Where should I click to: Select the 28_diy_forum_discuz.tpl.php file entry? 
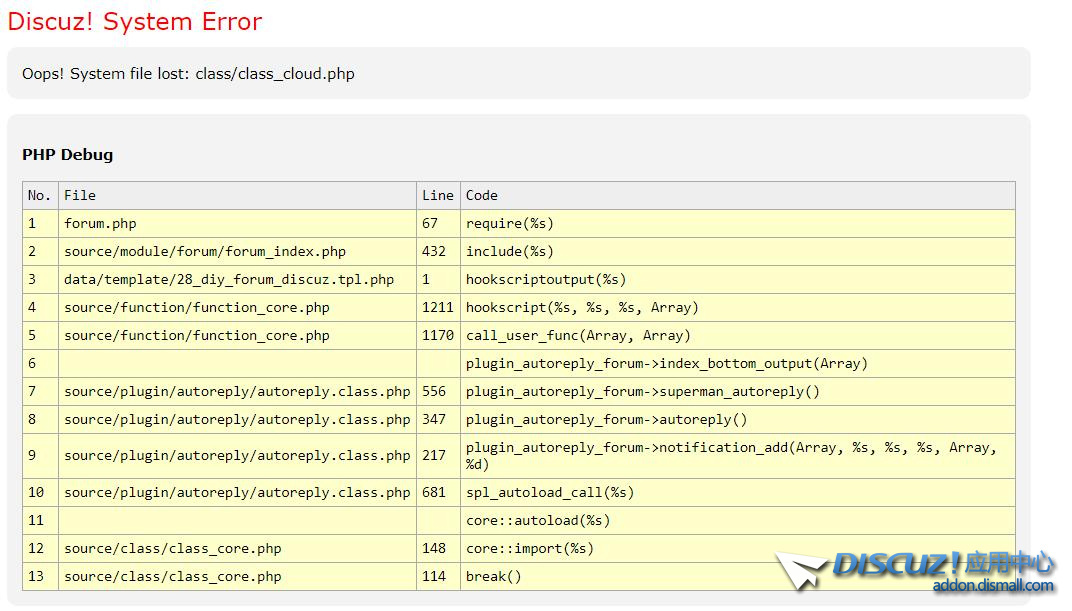[229, 280]
